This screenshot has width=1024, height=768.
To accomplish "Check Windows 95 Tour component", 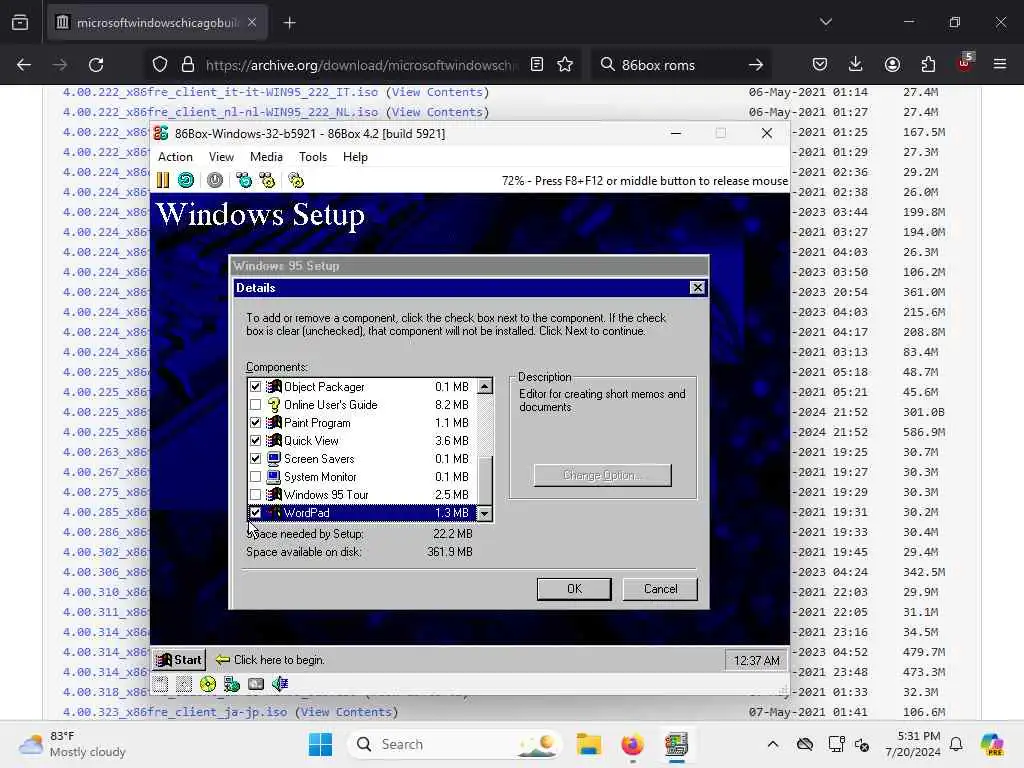I will (255, 495).
